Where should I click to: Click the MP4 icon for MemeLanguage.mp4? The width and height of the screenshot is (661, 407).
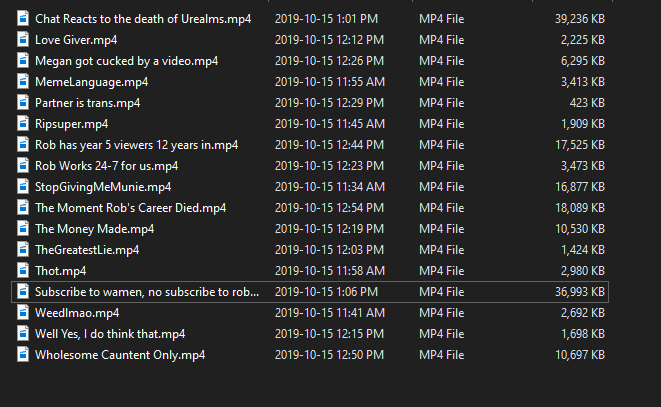(23, 82)
